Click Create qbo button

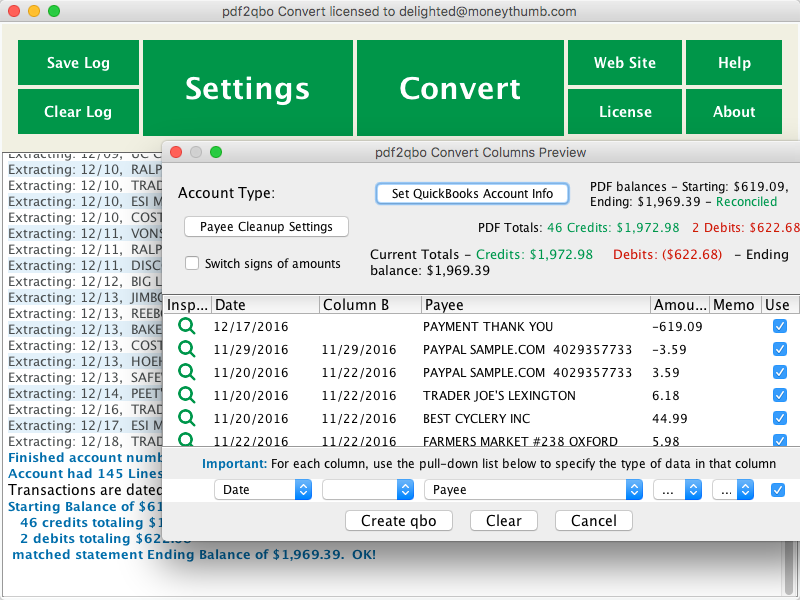(x=399, y=521)
